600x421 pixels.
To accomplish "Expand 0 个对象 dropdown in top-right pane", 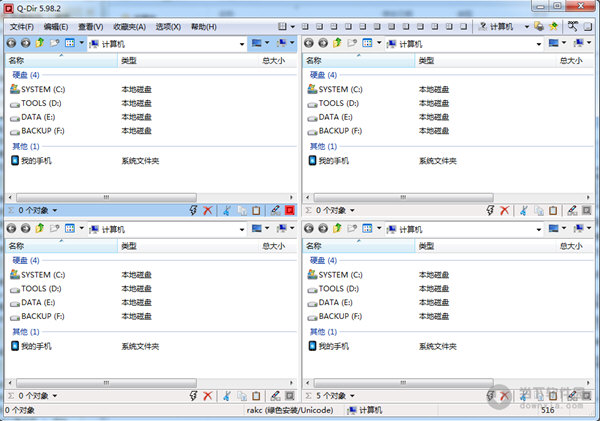I will click(x=352, y=211).
